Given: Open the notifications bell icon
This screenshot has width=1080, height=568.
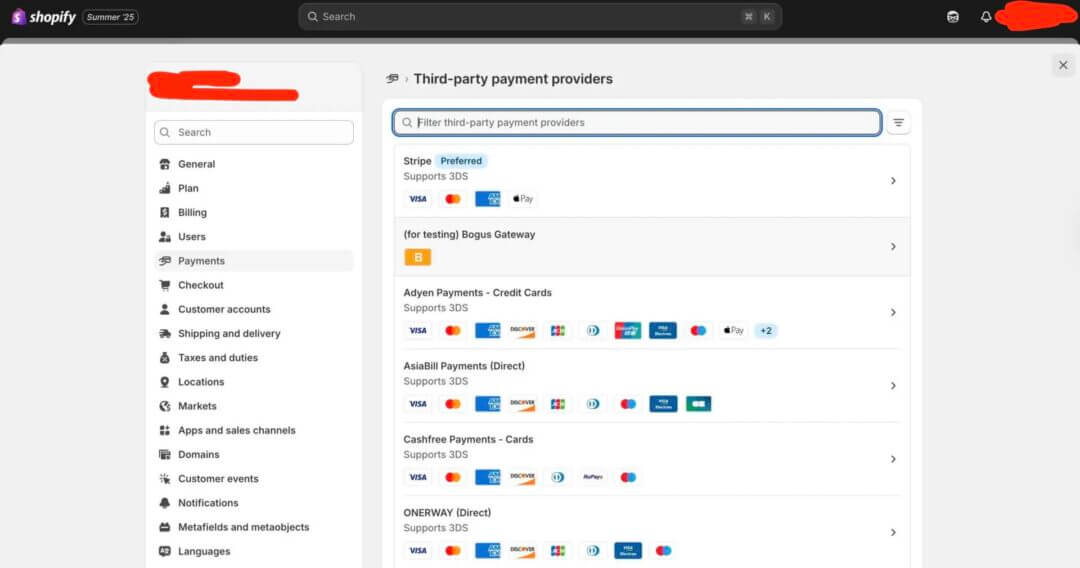Looking at the screenshot, I should [x=986, y=17].
